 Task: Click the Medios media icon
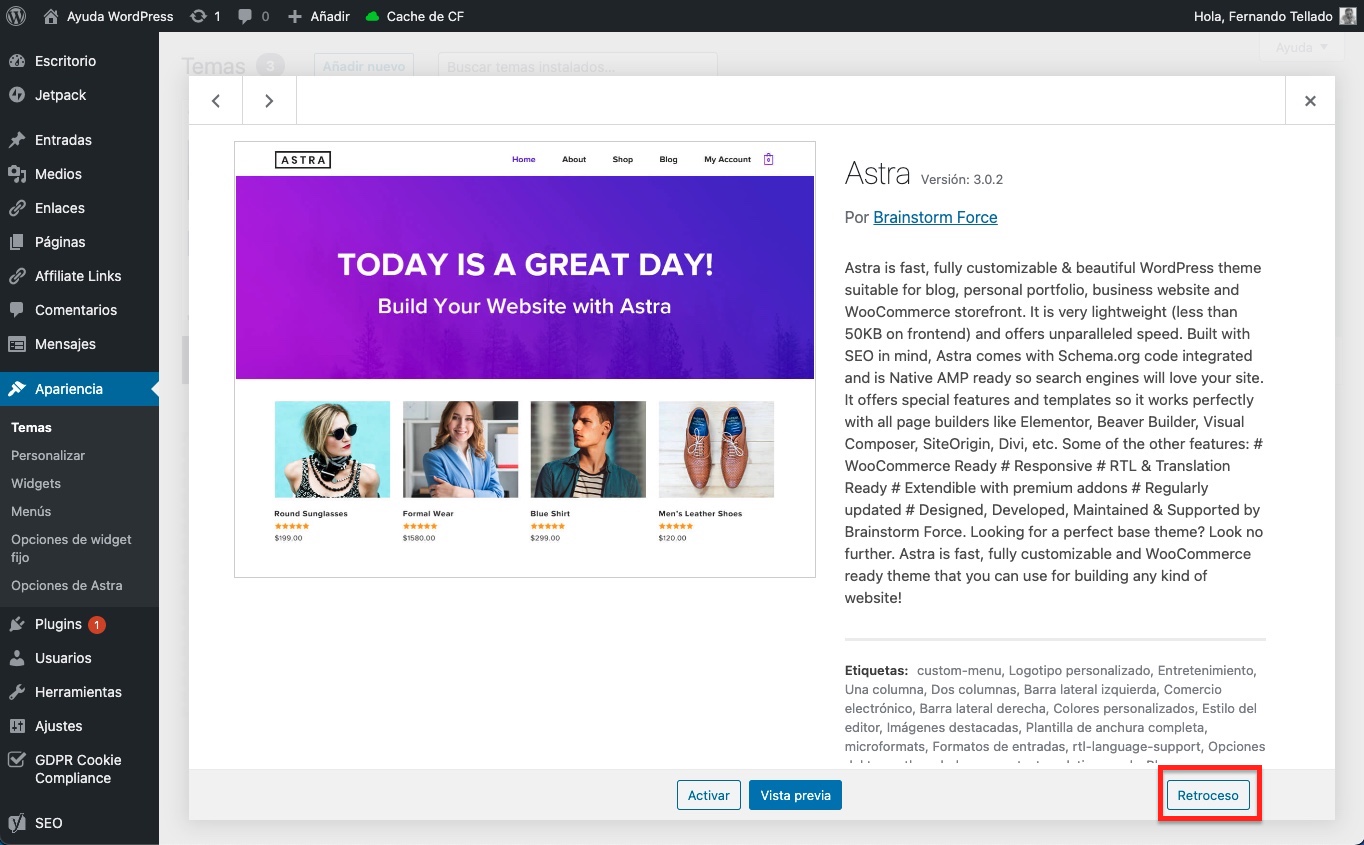coord(17,174)
